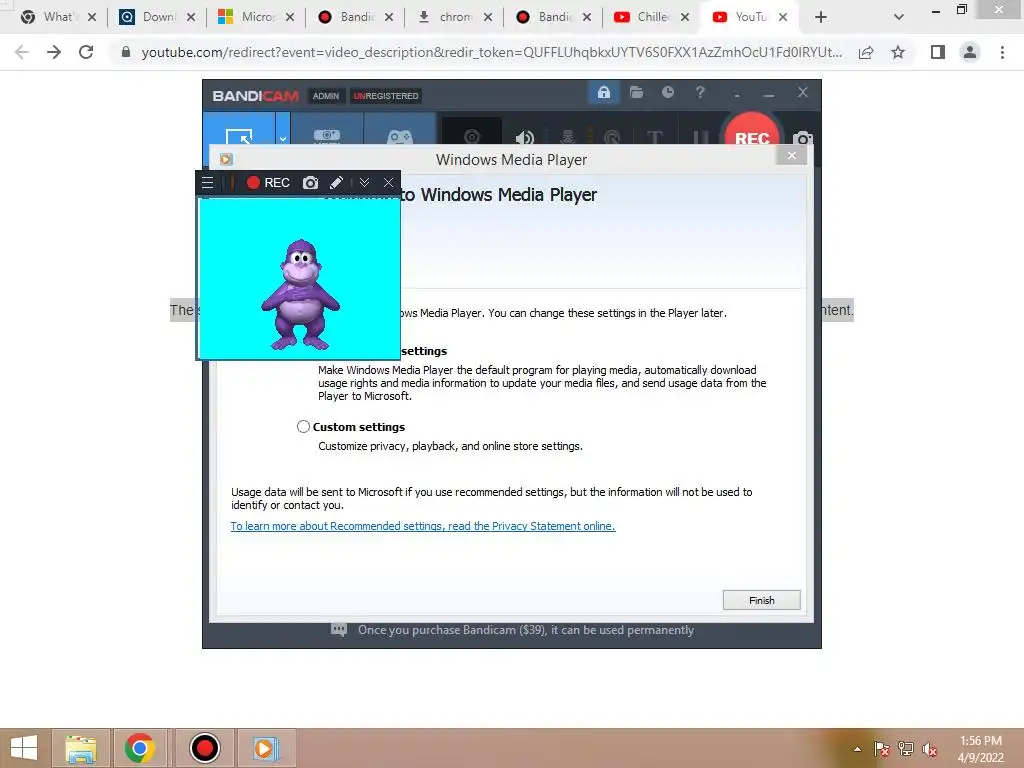This screenshot has height=768, width=1024.
Task: Open Bandicam scheduled recording clock icon
Action: 667,92
